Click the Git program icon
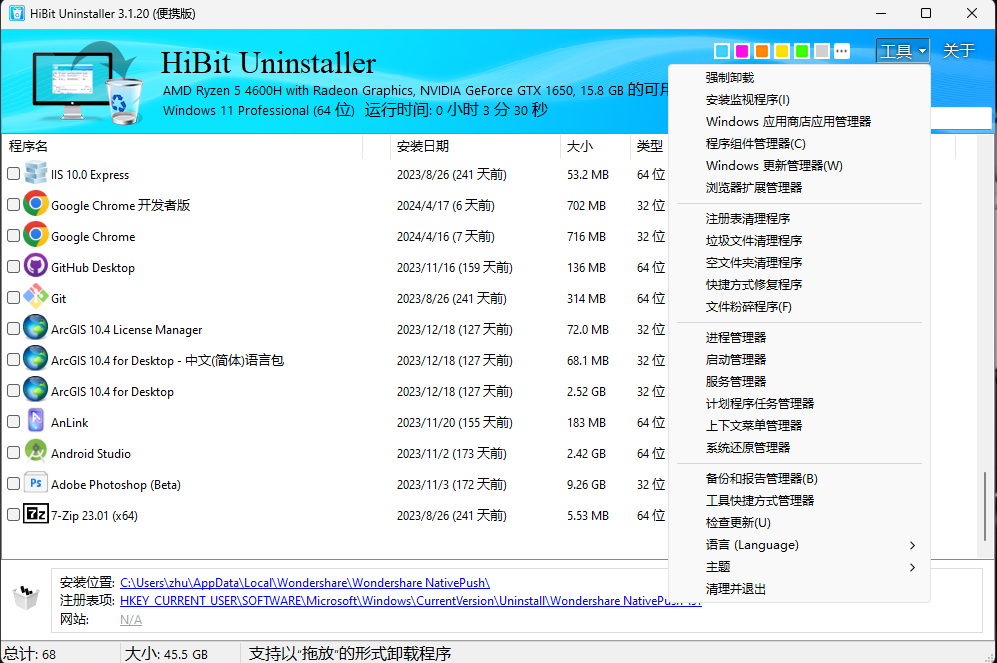Image resolution: width=997 pixels, height=663 pixels. pyautogui.click(x=36, y=297)
